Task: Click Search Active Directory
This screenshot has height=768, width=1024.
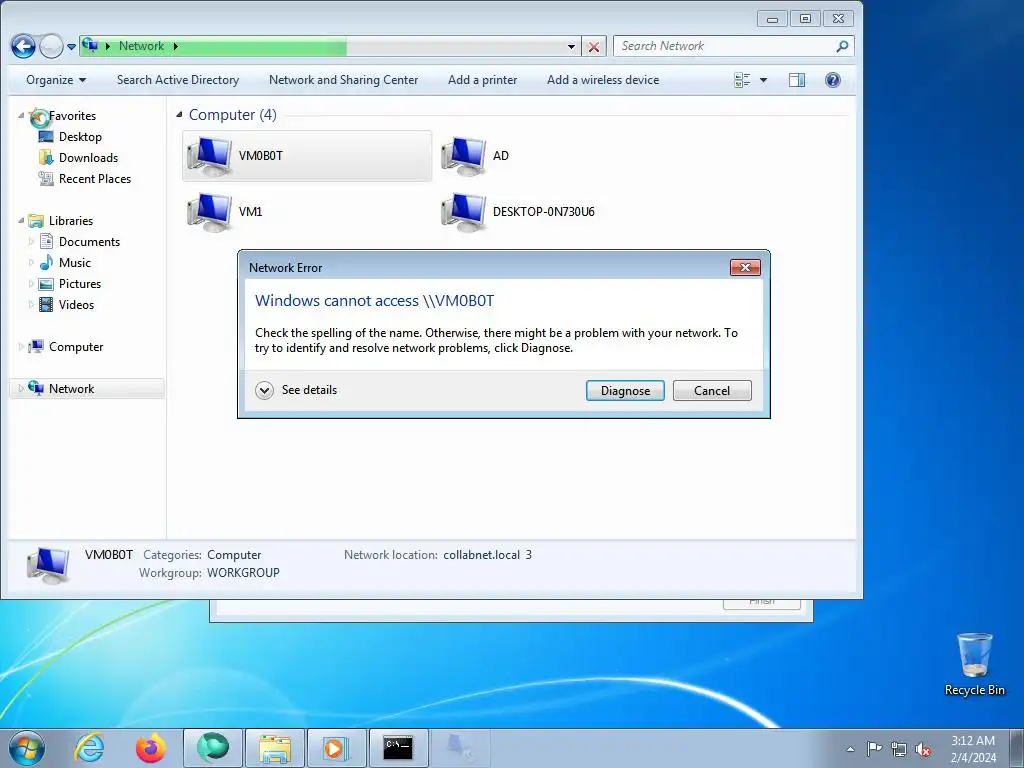Action: coord(178,80)
